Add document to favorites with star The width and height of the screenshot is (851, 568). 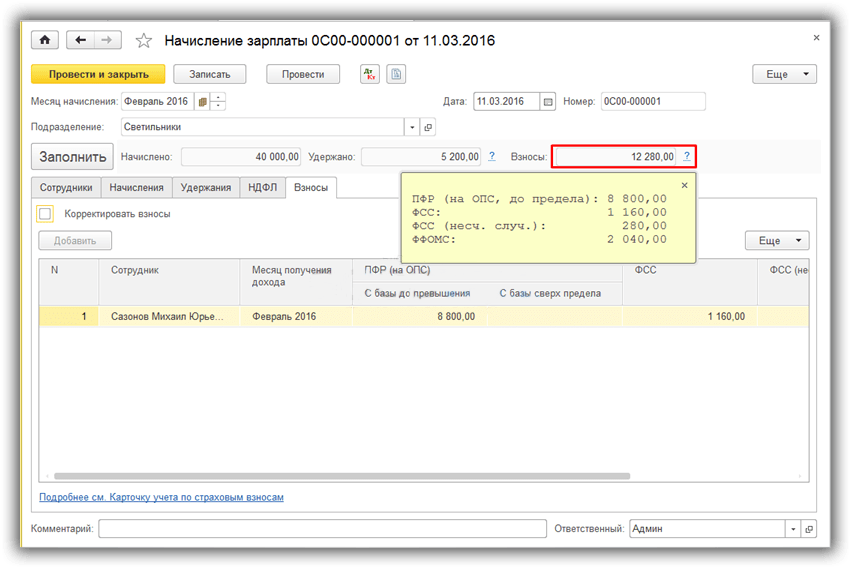tap(144, 41)
